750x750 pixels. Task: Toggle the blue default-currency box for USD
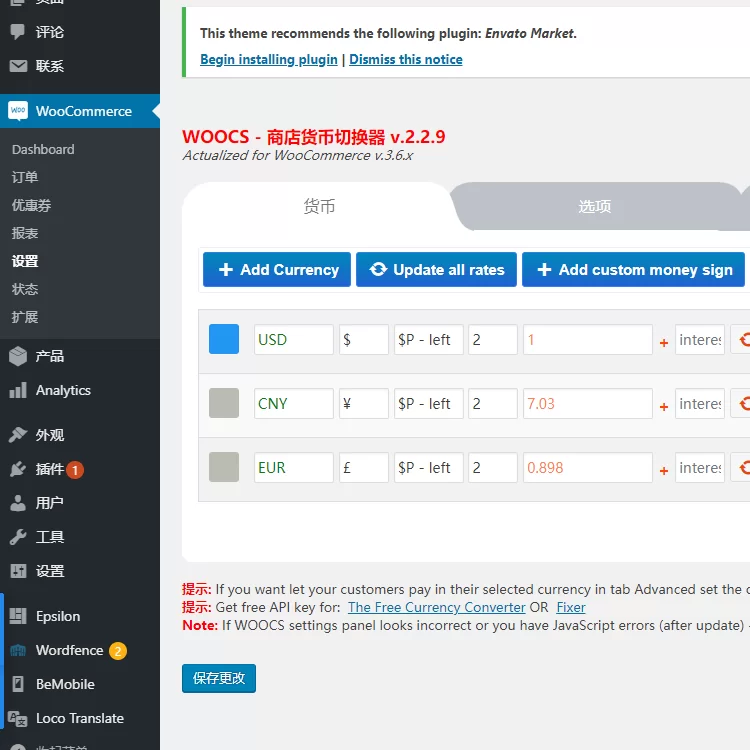pyautogui.click(x=224, y=339)
